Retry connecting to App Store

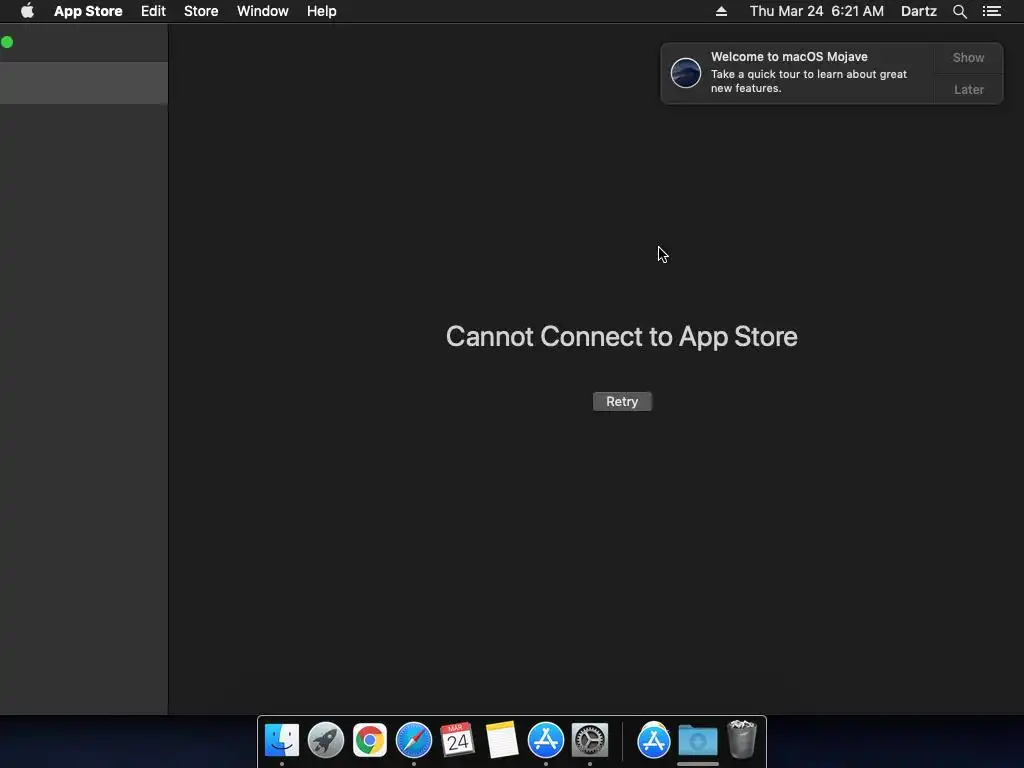(x=622, y=402)
